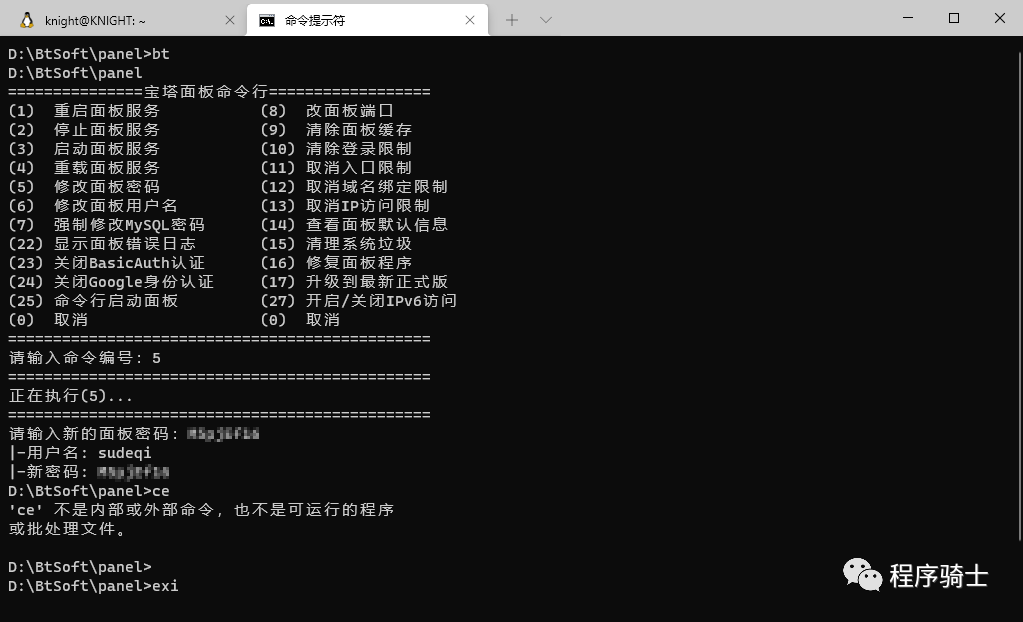Click the text '(13) 取消IP访问限制'
This screenshot has height=622, width=1023.
345,206
